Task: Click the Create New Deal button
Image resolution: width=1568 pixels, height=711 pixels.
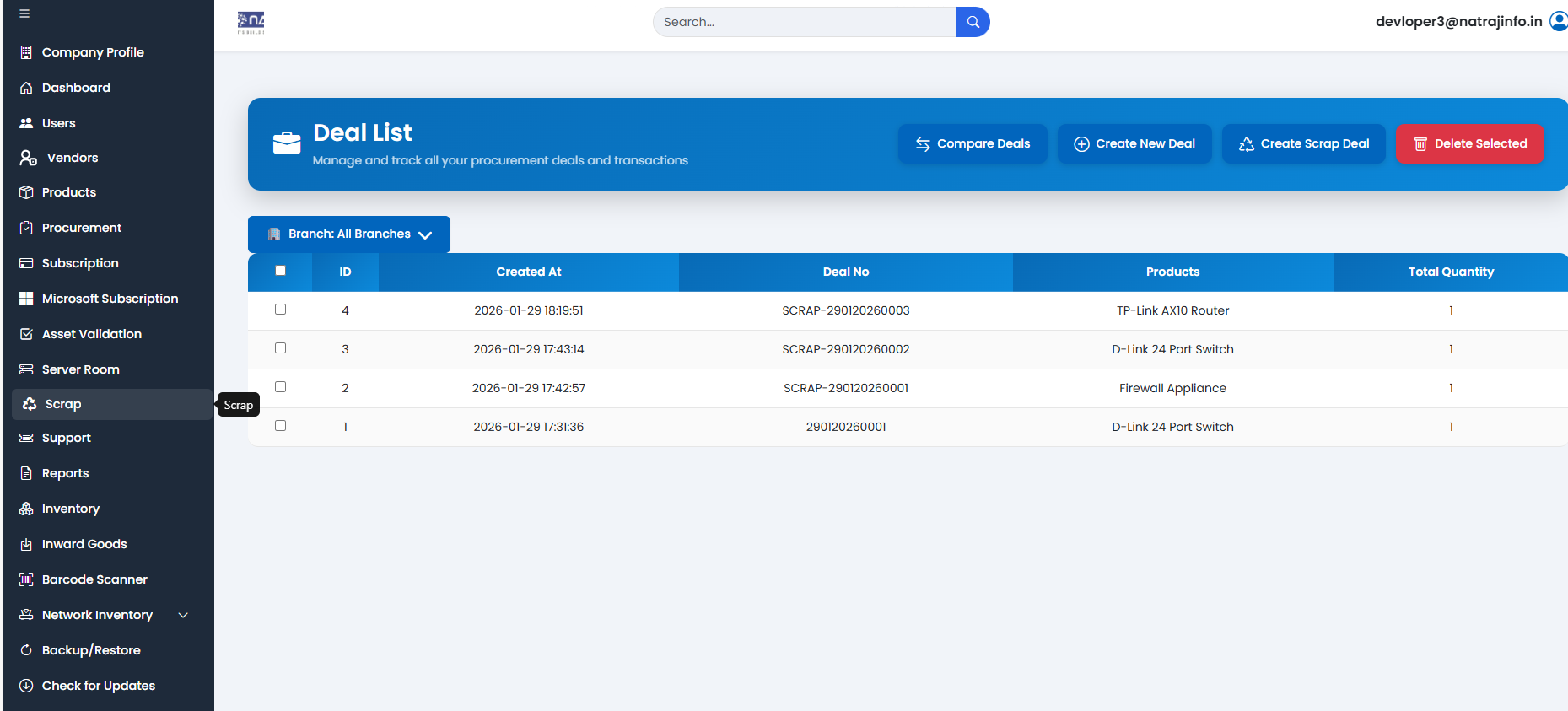Action: coord(1134,143)
